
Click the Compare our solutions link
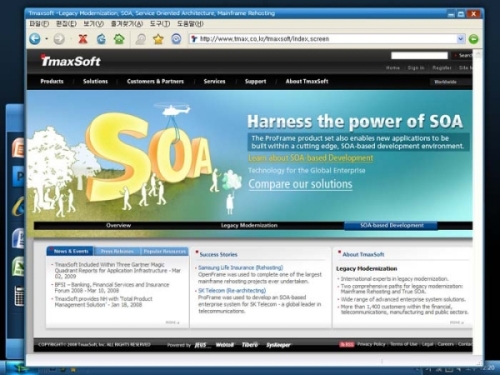click(x=300, y=184)
